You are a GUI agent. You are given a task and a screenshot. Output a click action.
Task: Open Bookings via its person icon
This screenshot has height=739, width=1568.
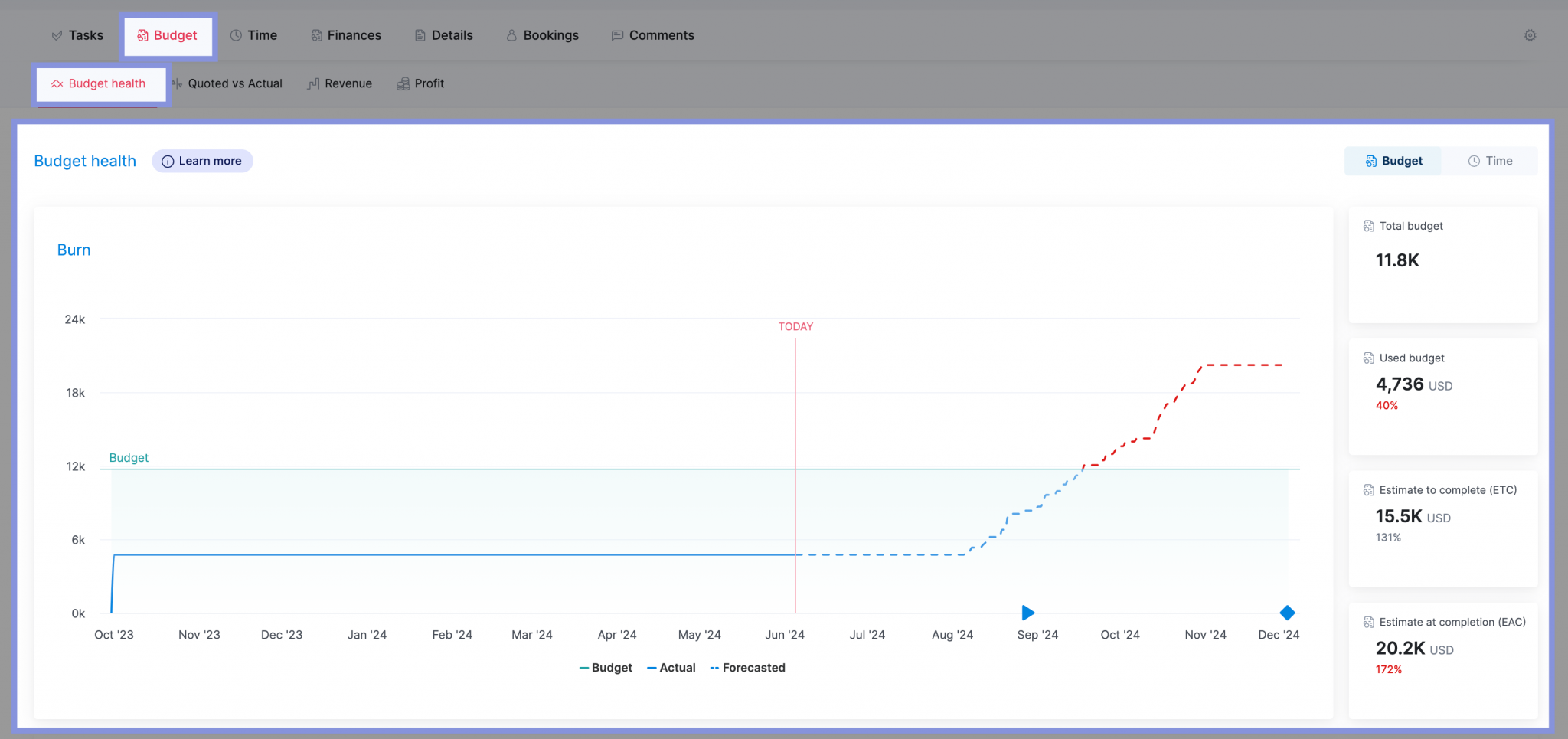click(x=511, y=35)
